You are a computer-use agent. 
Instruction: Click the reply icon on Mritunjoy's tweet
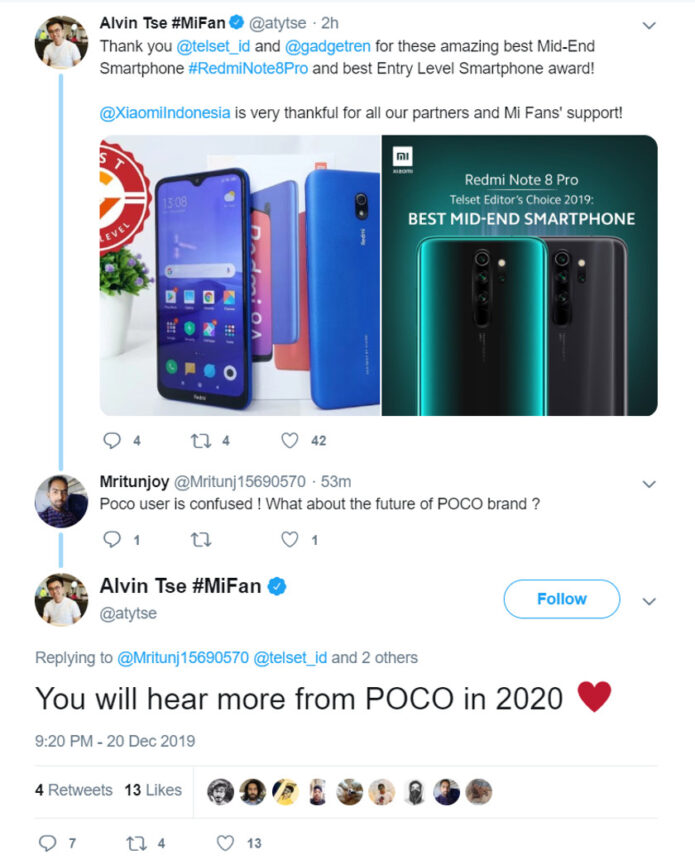pos(110,540)
